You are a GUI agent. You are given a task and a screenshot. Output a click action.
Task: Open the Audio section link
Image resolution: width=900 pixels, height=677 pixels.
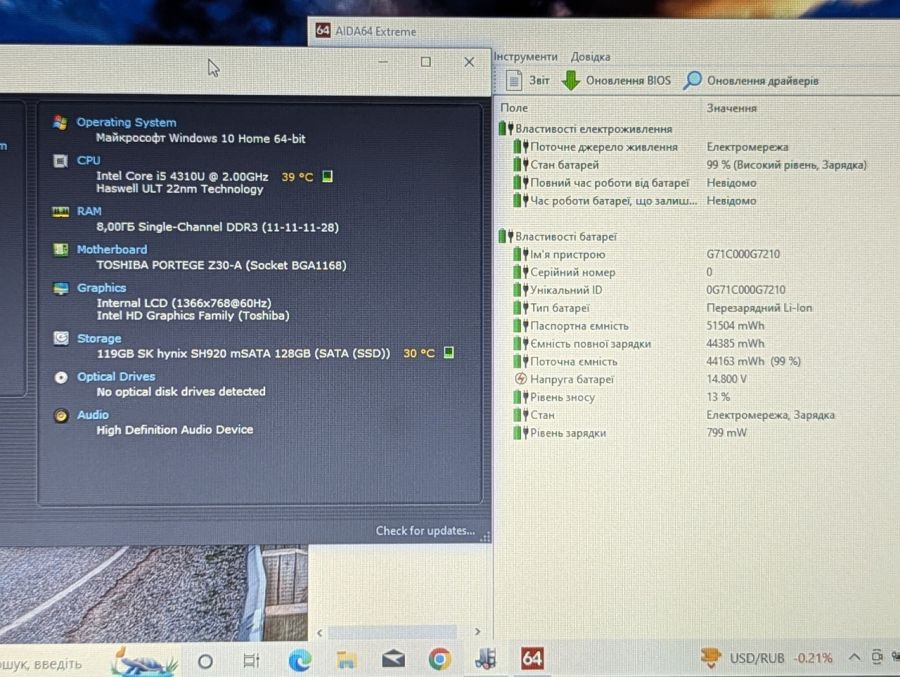point(93,415)
